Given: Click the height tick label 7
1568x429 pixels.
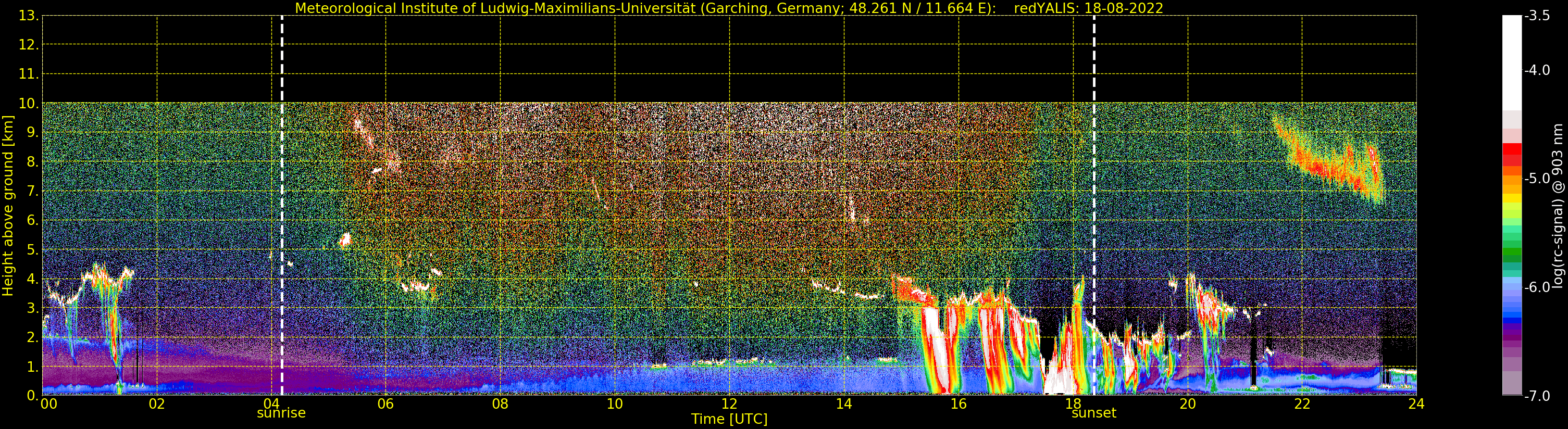Looking at the screenshot, I should click(x=32, y=191).
